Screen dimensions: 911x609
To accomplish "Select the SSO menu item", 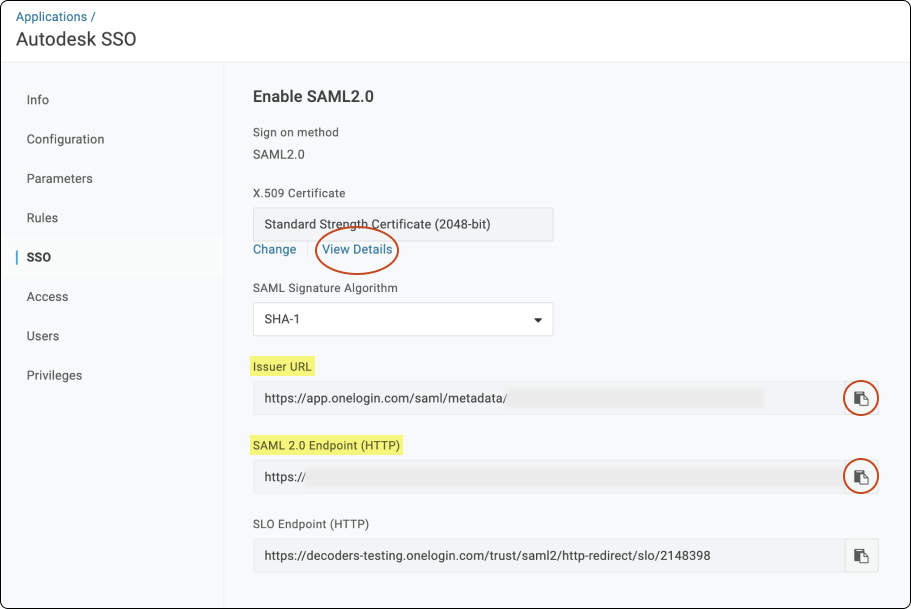I will click(39, 257).
